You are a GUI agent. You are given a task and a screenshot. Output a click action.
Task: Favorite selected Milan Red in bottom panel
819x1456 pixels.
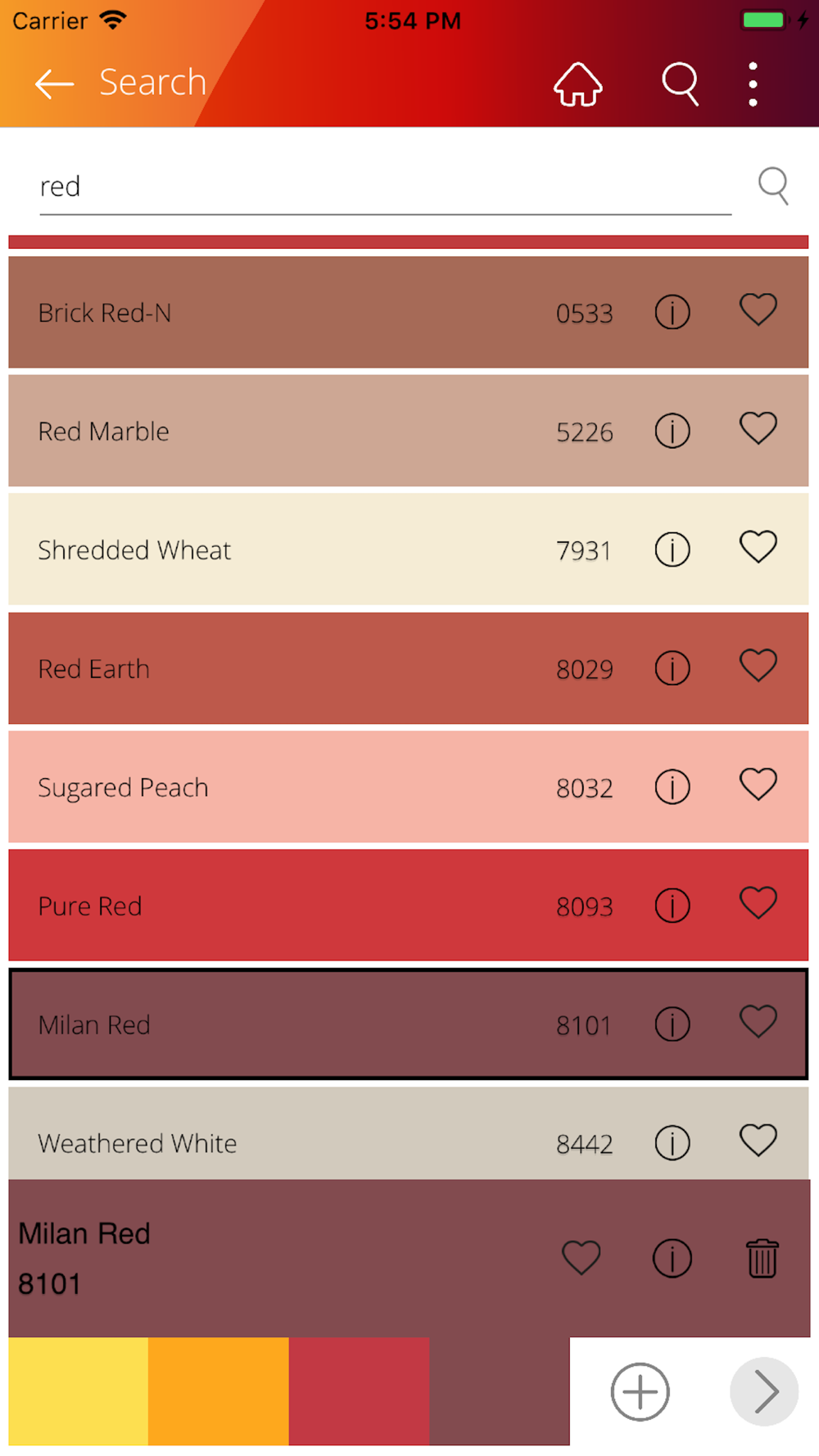click(x=581, y=1258)
